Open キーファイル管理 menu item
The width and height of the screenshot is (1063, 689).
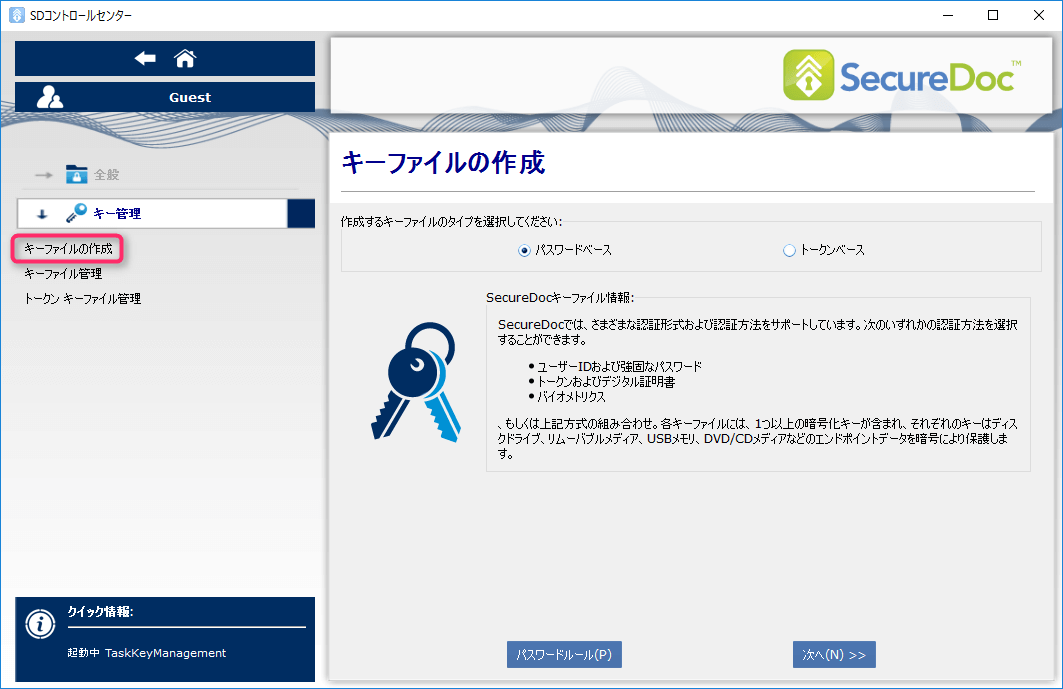click(63, 273)
